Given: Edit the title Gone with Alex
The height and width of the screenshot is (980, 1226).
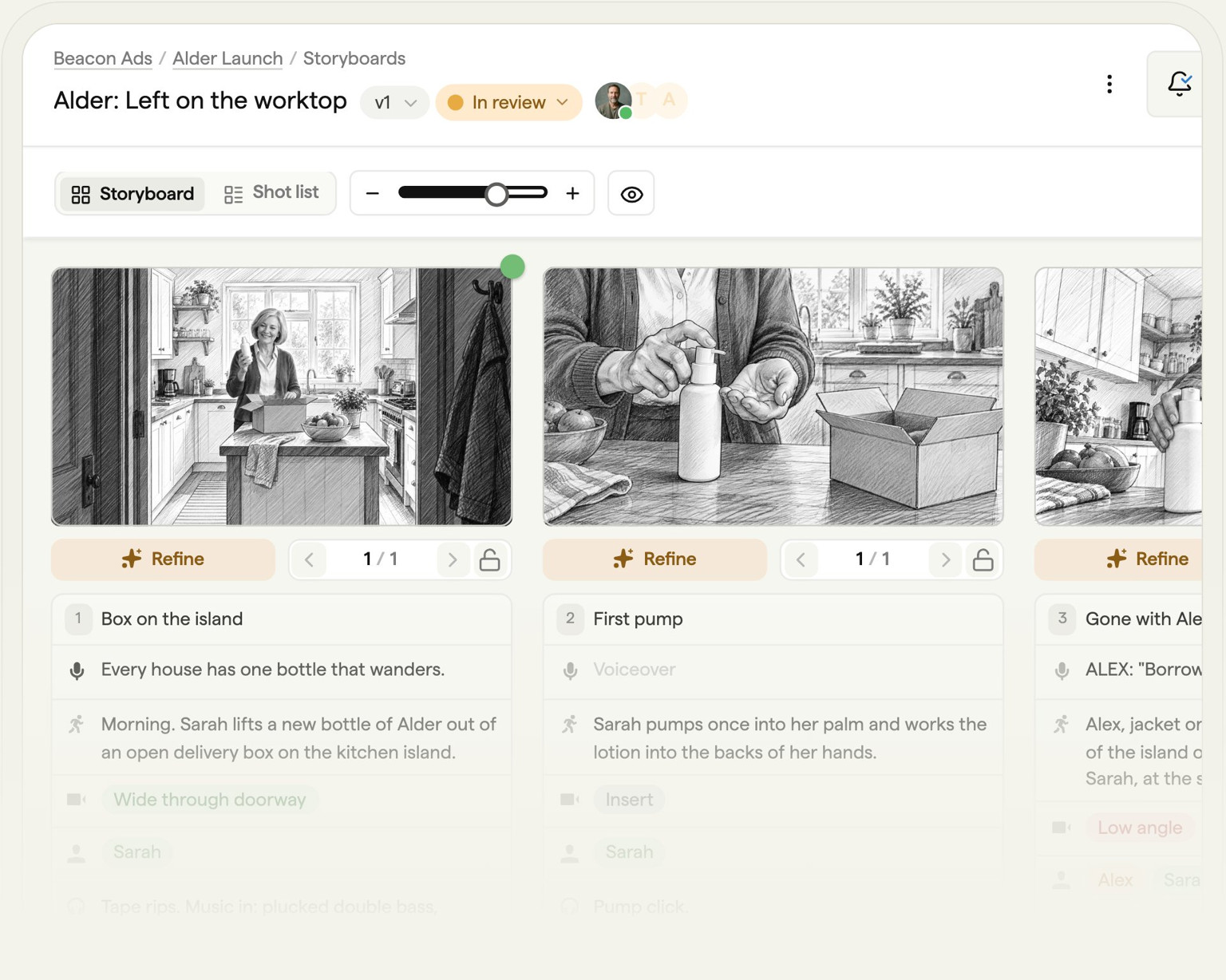Looking at the screenshot, I should click(x=1143, y=618).
